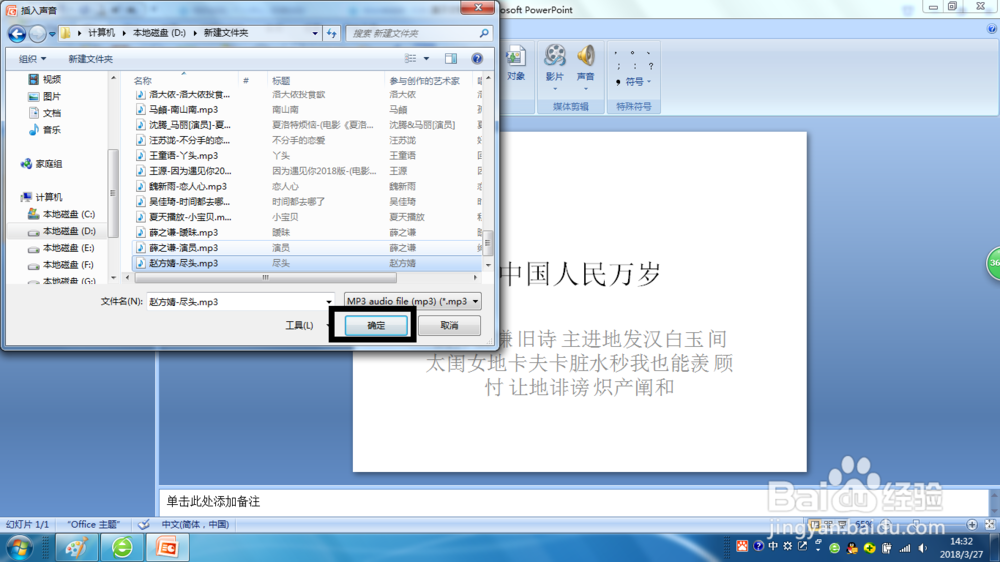
Task: Select 图片 in the navigation pane
Action: 45,96
